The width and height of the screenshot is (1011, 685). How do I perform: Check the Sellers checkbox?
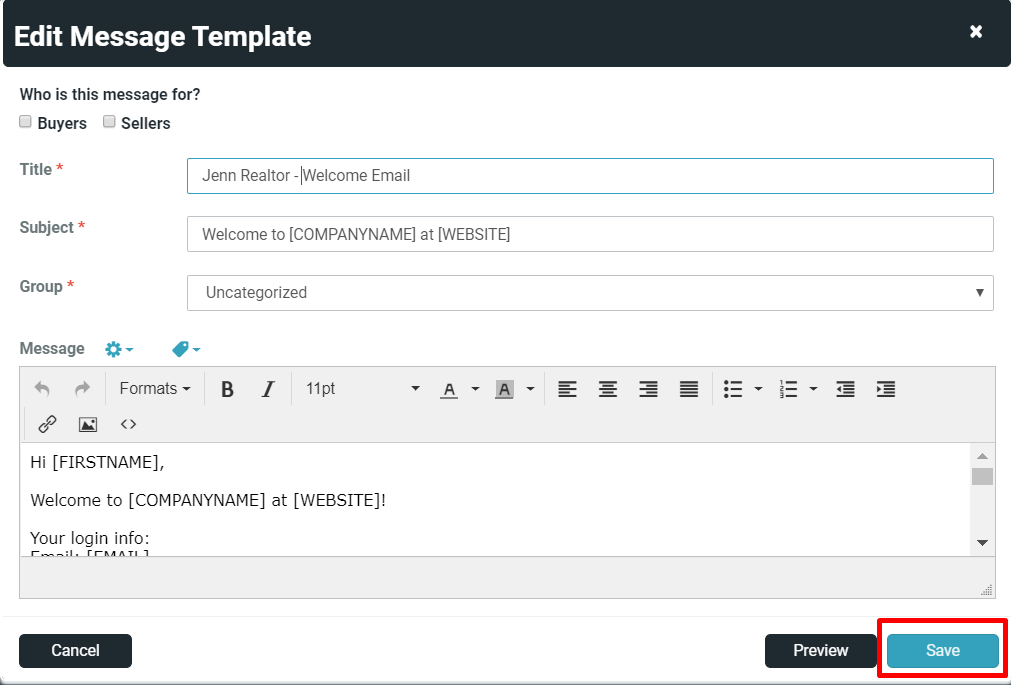point(109,121)
